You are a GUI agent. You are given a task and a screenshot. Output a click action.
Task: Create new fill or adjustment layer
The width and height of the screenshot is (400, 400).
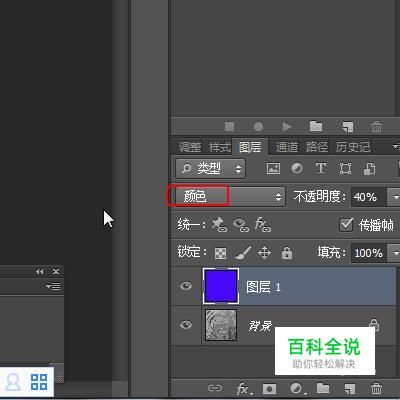pyautogui.click(x=297, y=389)
